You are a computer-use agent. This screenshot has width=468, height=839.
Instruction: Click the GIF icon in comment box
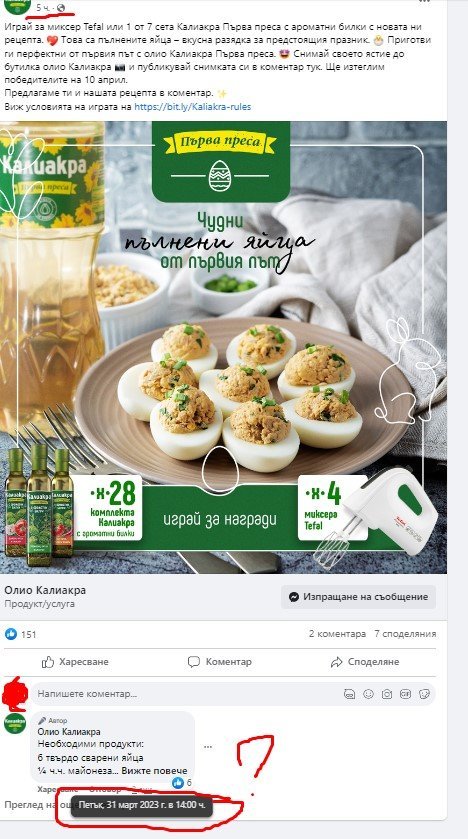[x=405, y=694]
